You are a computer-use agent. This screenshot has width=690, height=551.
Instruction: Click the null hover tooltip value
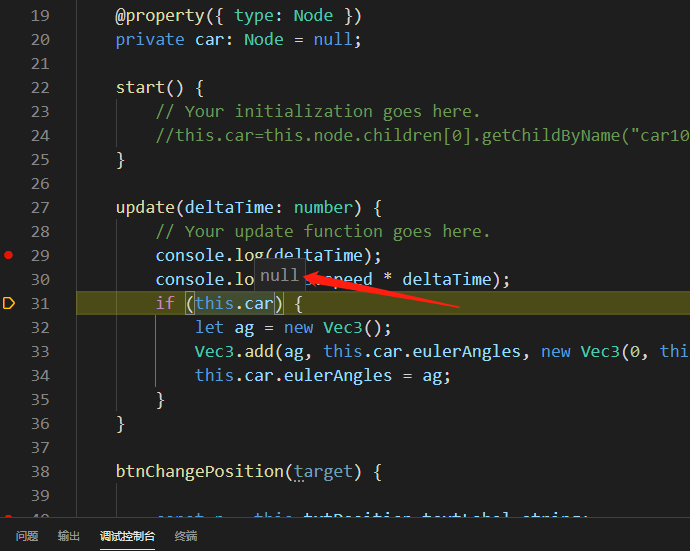[279, 276]
